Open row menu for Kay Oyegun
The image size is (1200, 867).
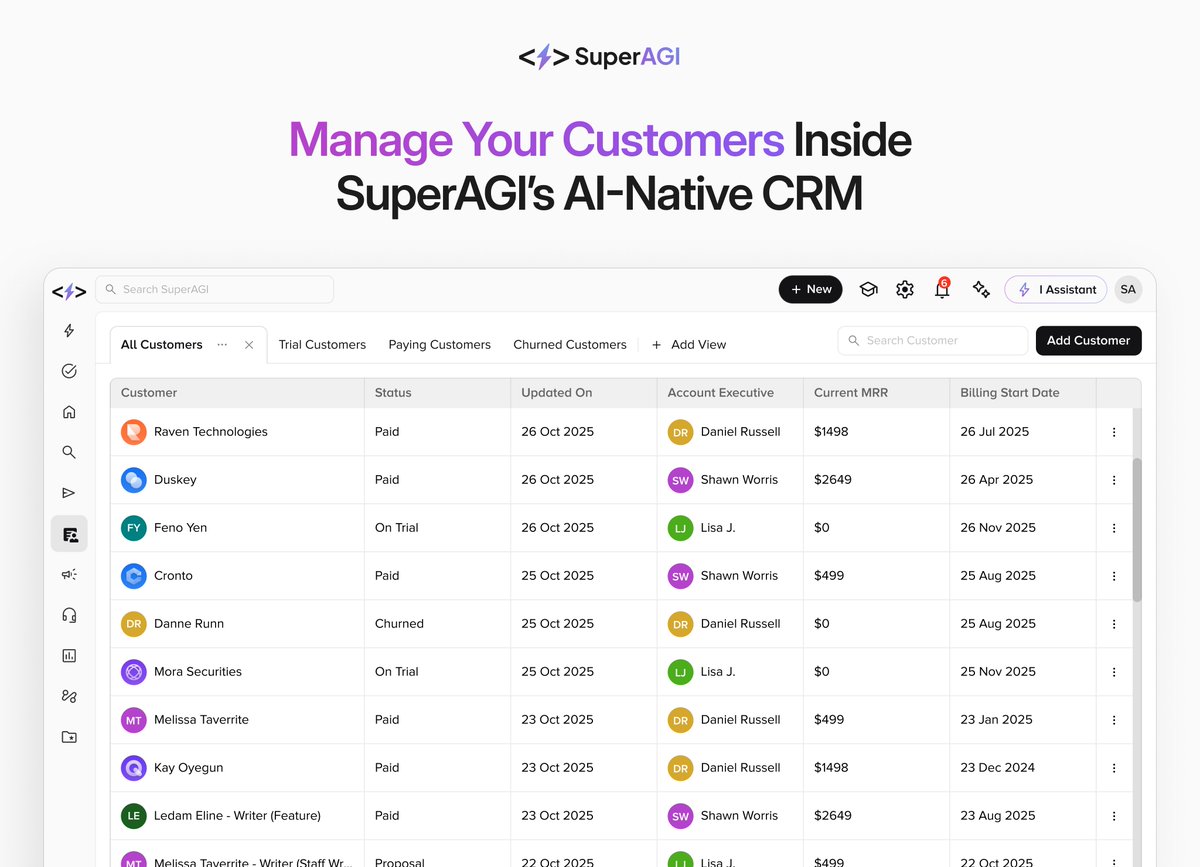[x=1114, y=768]
